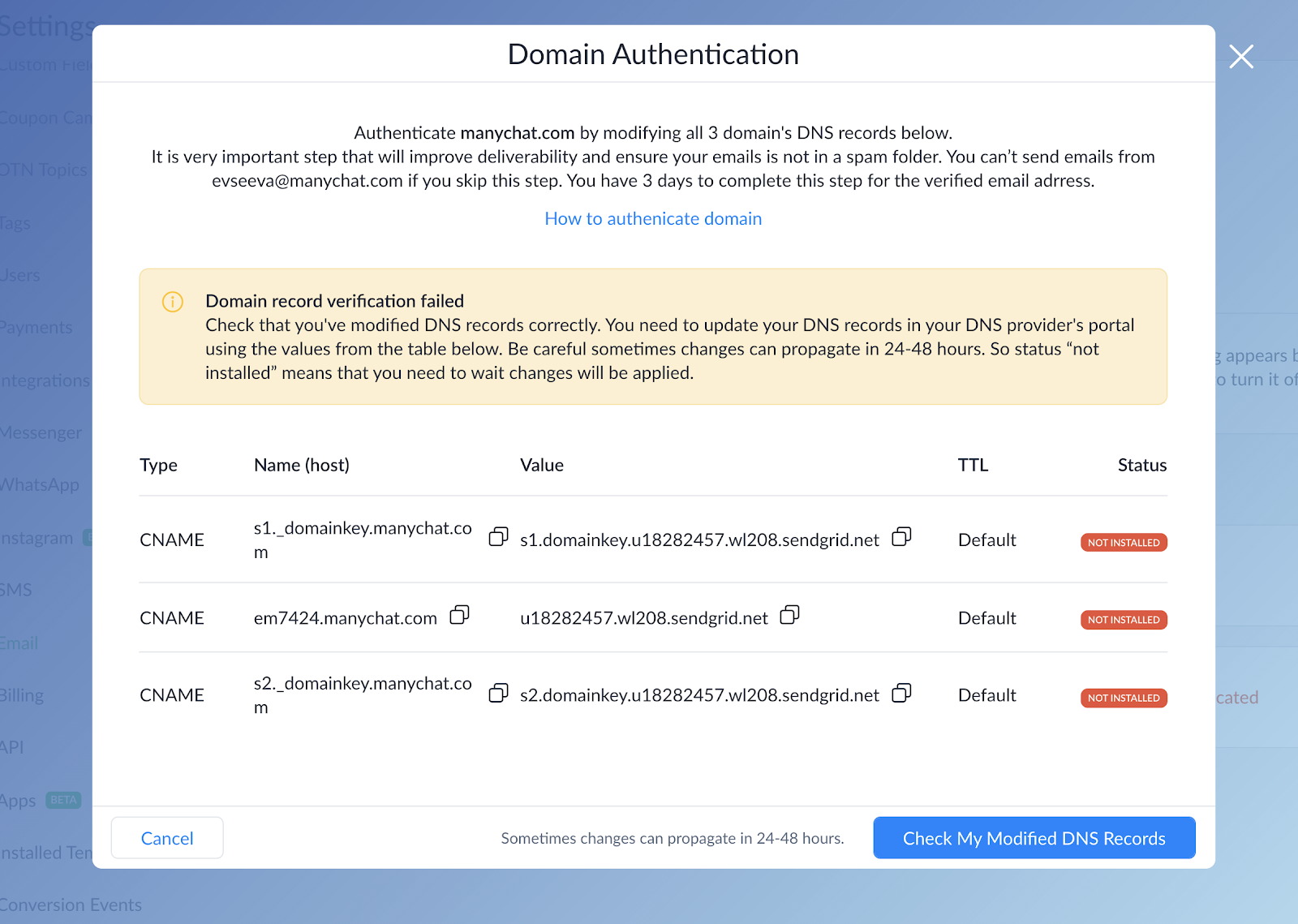The width and height of the screenshot is (1298, 924).
Task: Copy the s1.domainkey sendgrid value
Action: click(901, 537)
